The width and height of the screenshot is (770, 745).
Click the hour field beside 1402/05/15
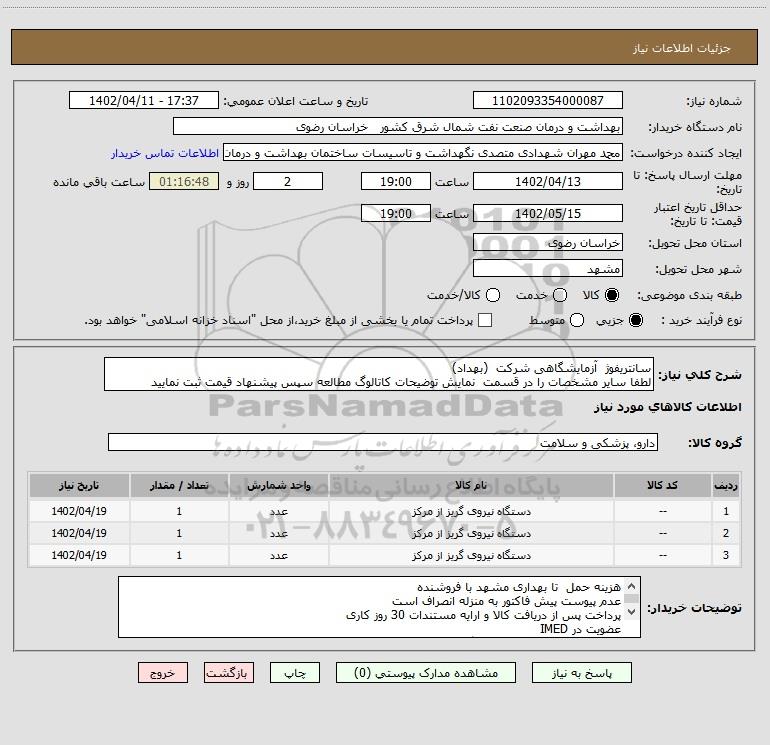pyautogui.click(x=396, y=213)
